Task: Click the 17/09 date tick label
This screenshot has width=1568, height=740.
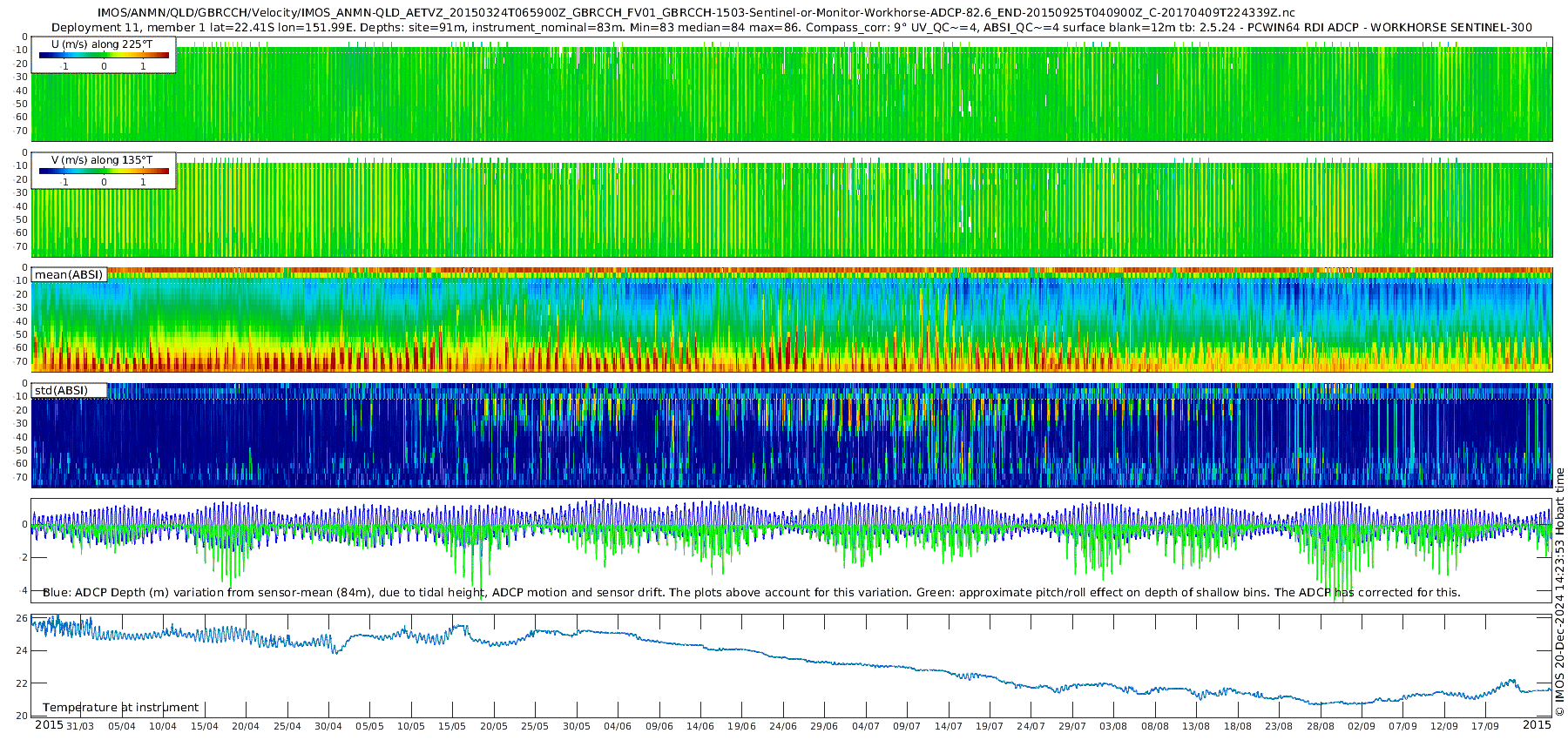Action: [1485, 726]
